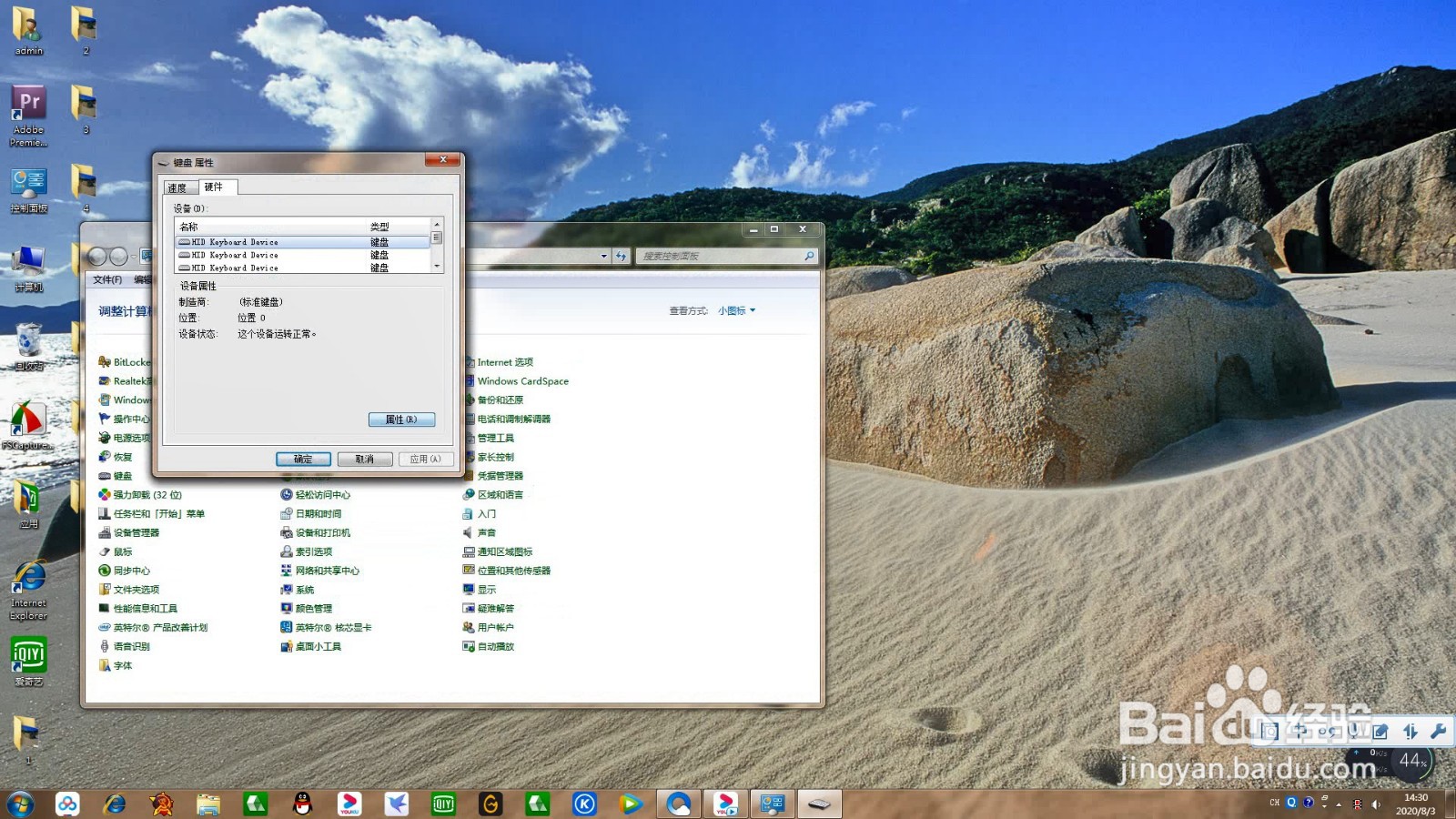Screen dimensions: 1456x819
Task: Click the Windows Start orb
Action: pos(20,804)
